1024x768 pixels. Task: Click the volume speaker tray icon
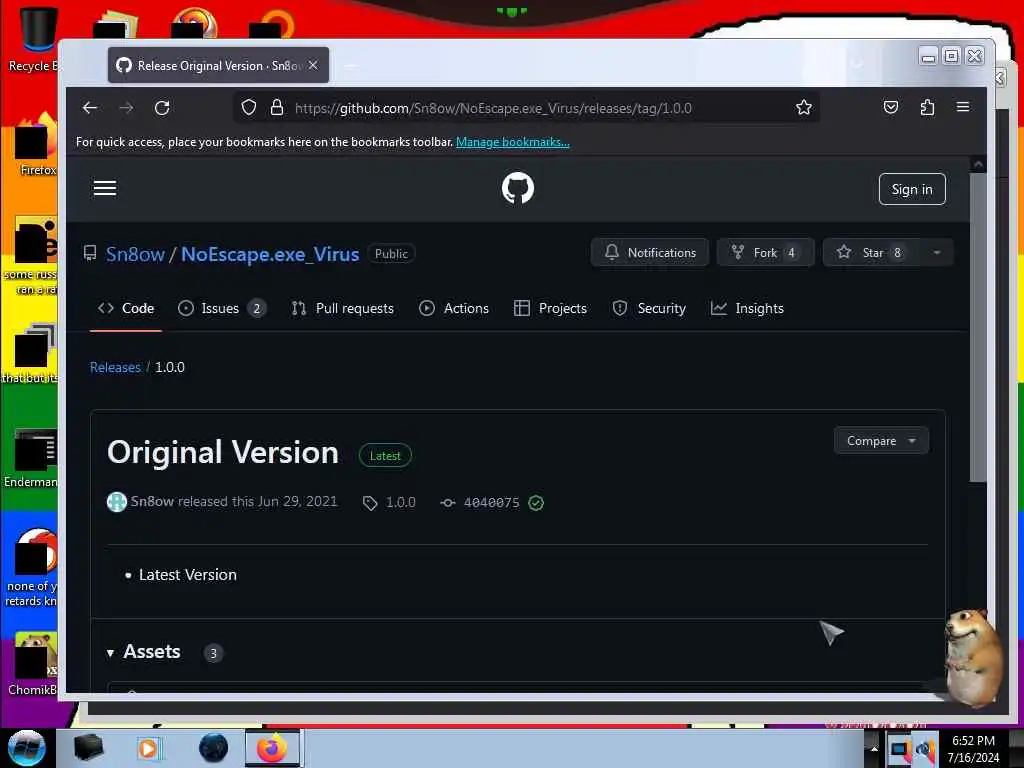coord(927,750)
